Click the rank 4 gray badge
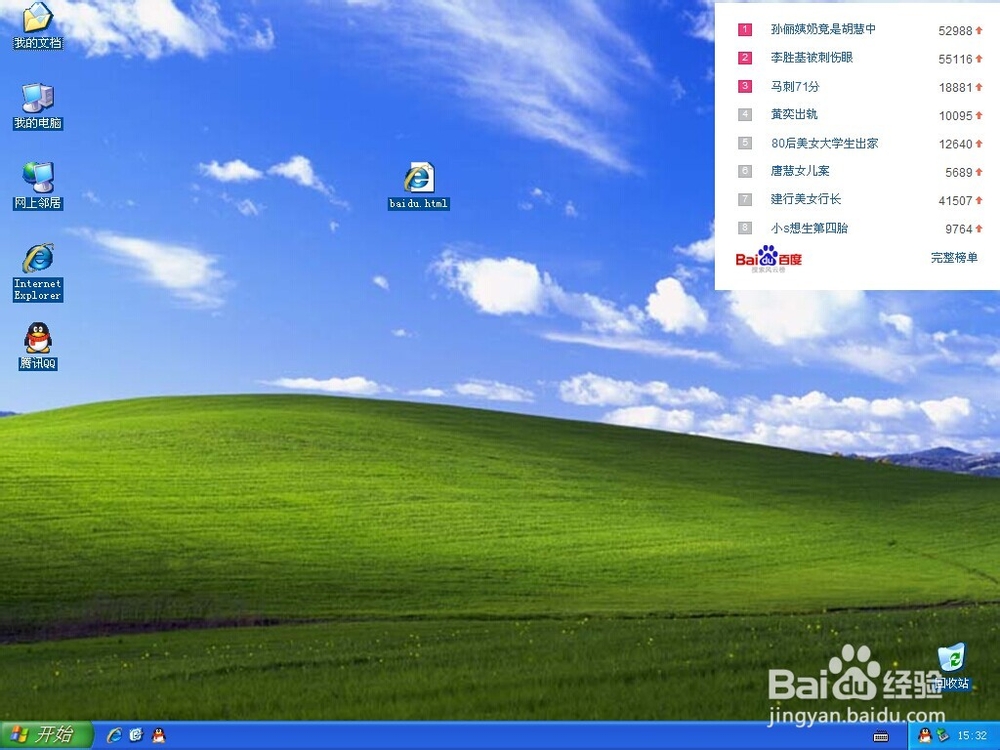The height and width of the screenshot is (750, 1000). pos(745,115)
